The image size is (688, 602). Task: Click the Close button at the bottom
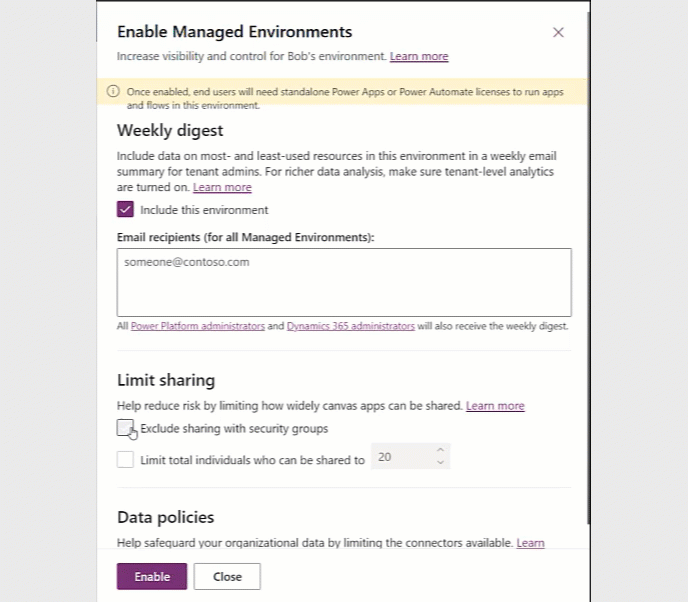pyautogui.click(x=227, y=576)
